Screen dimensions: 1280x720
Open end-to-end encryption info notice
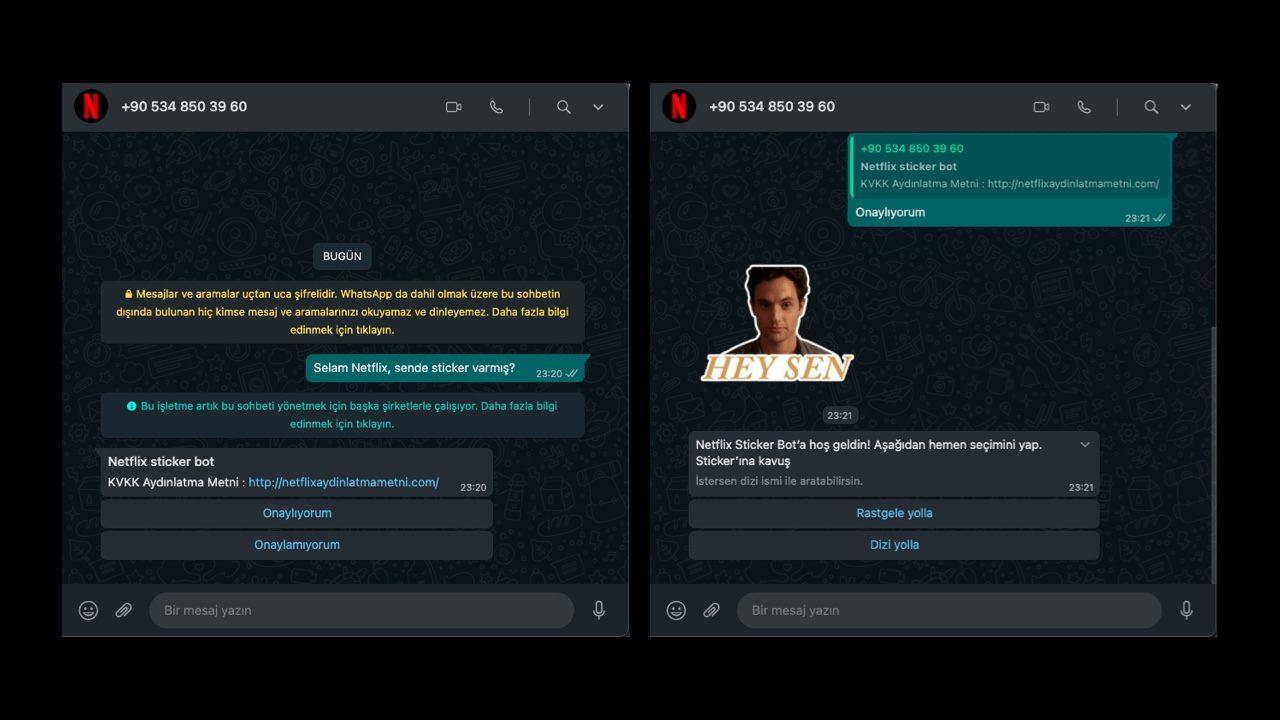(342, 312)
